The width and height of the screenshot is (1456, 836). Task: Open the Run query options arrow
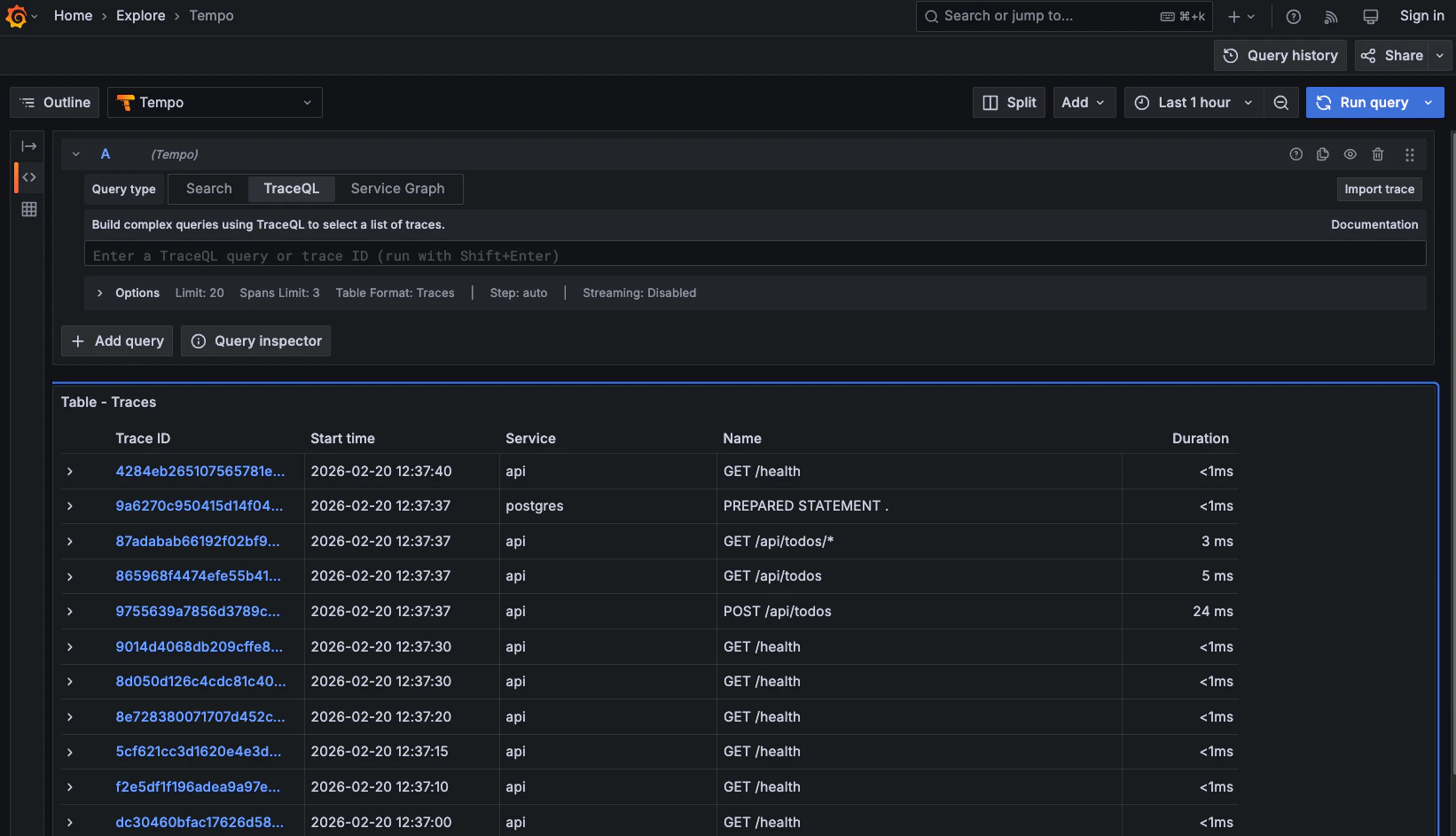pyautogui.click(x=1429, y=103)
